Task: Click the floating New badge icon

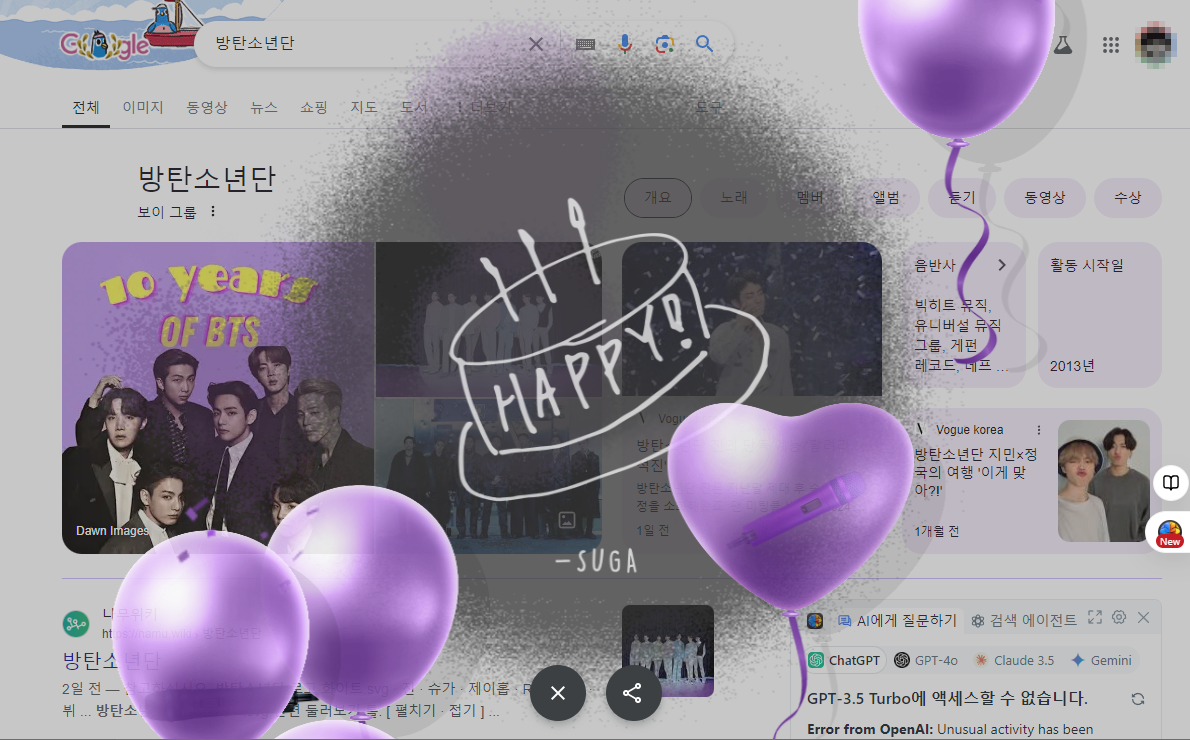Action: point(1170,533)
